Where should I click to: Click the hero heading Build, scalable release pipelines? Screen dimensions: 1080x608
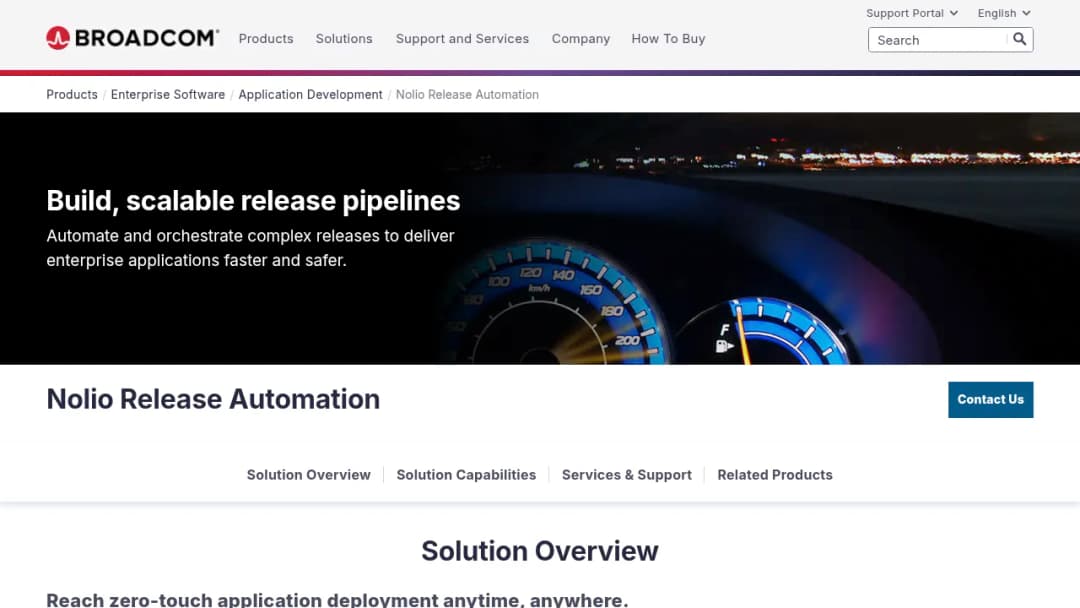click(x=253, y=201)
